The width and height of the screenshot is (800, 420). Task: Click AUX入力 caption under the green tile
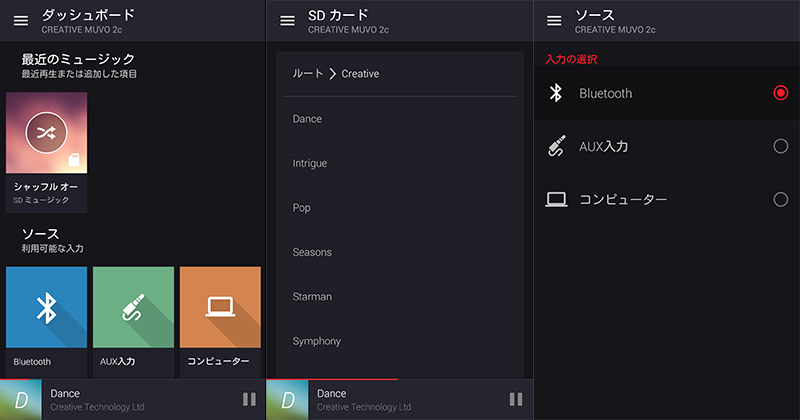tap(118, 361)
